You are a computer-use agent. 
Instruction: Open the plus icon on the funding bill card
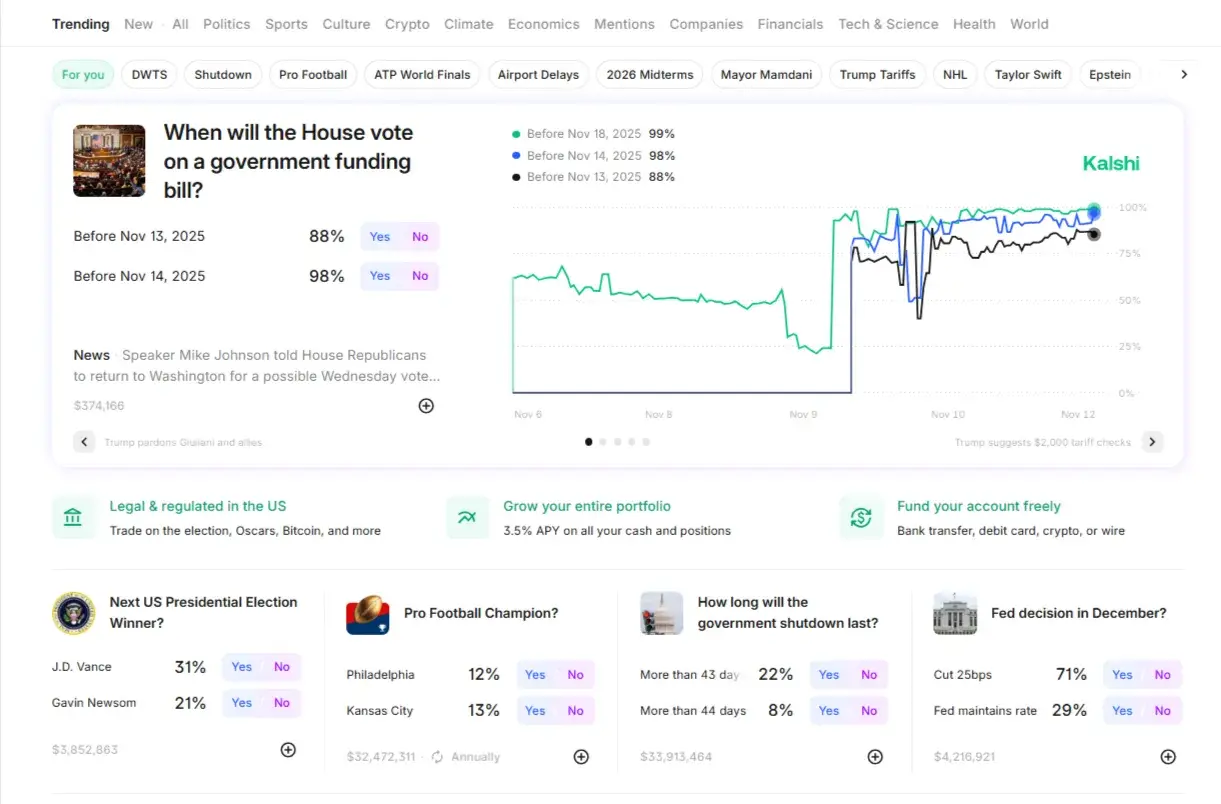coord(426,405)
